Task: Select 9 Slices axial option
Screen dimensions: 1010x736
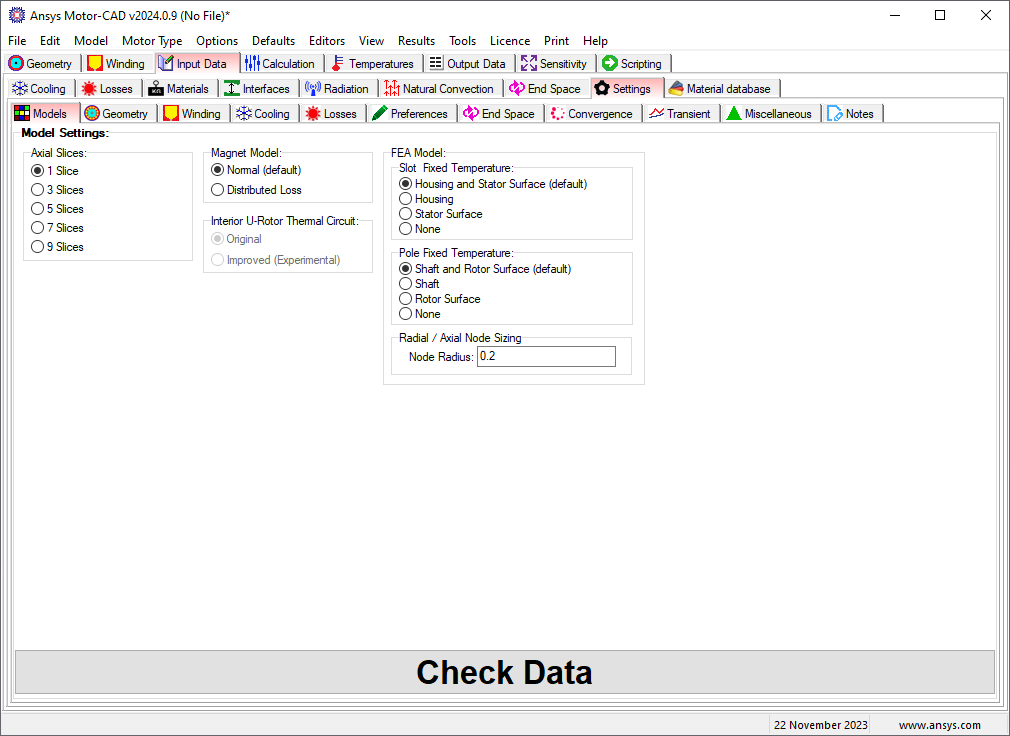Action: (x=57, y=247)
